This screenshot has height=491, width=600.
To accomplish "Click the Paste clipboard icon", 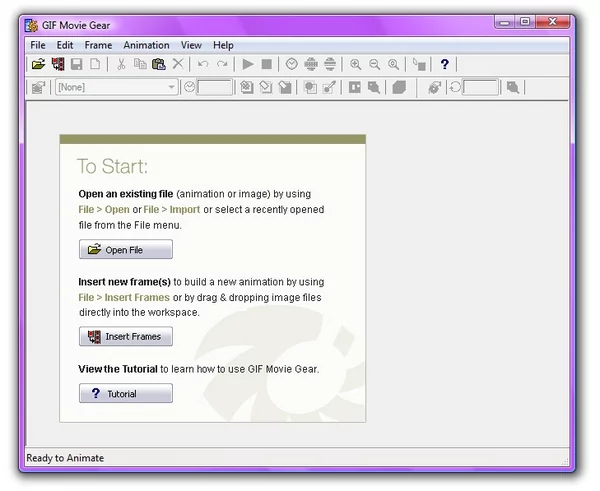I will click(159, 64).
